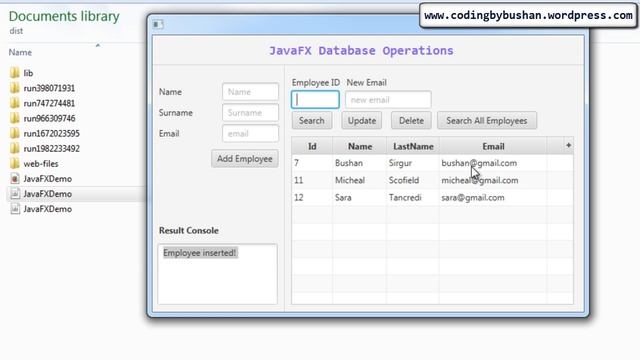
Task: Click the run398071931 folder icon
Action: point(15,88)
